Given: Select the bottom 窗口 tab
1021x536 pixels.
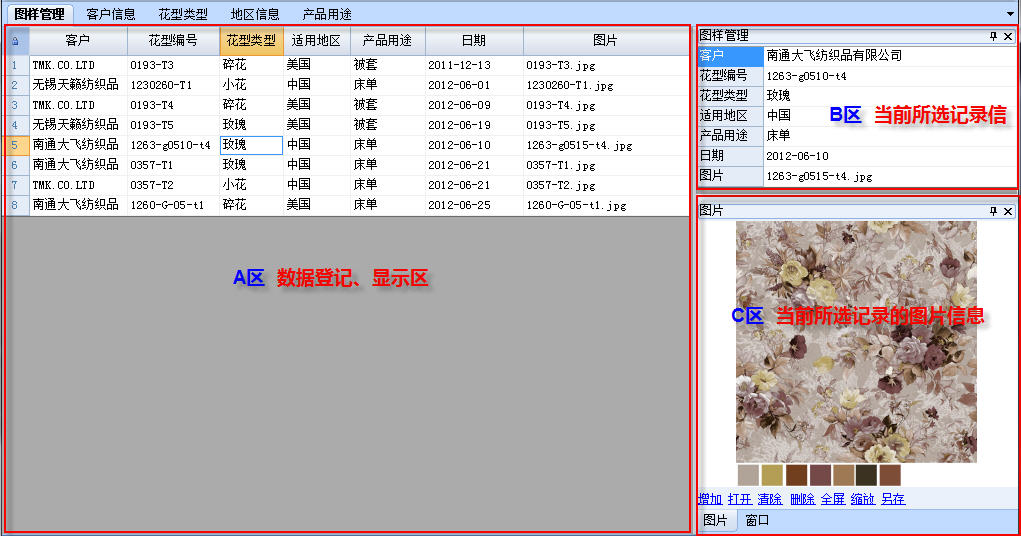Looking at the screenshot, I should [x=757, y=520].
